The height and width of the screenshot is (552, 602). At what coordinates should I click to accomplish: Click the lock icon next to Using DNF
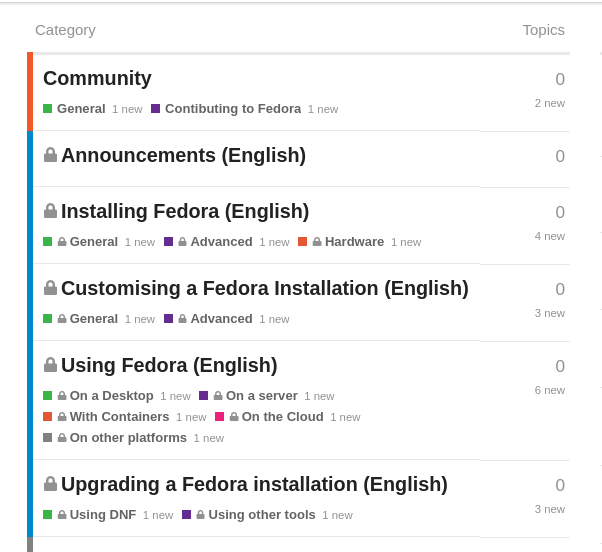click(x=62, y=514)
